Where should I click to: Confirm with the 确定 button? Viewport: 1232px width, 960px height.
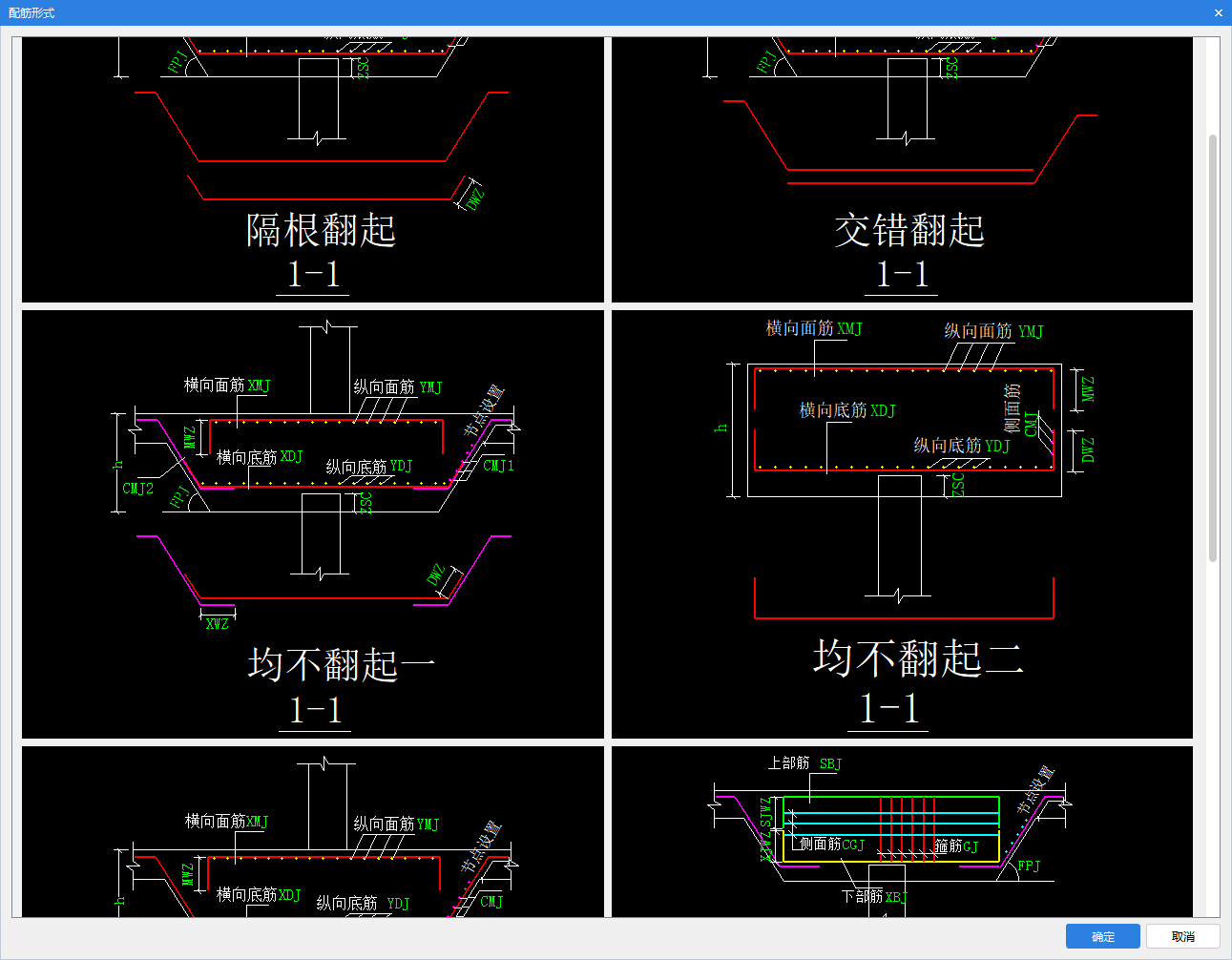[x=1103, y=937]
